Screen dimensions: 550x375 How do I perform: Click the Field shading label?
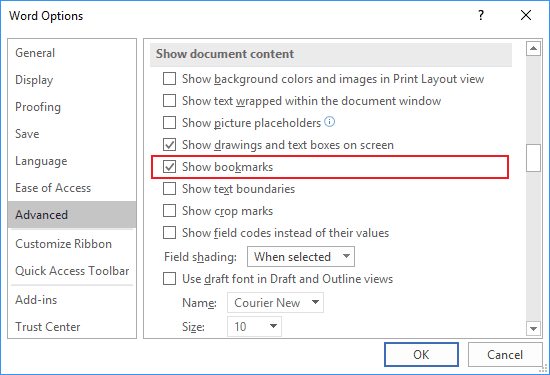200,257
